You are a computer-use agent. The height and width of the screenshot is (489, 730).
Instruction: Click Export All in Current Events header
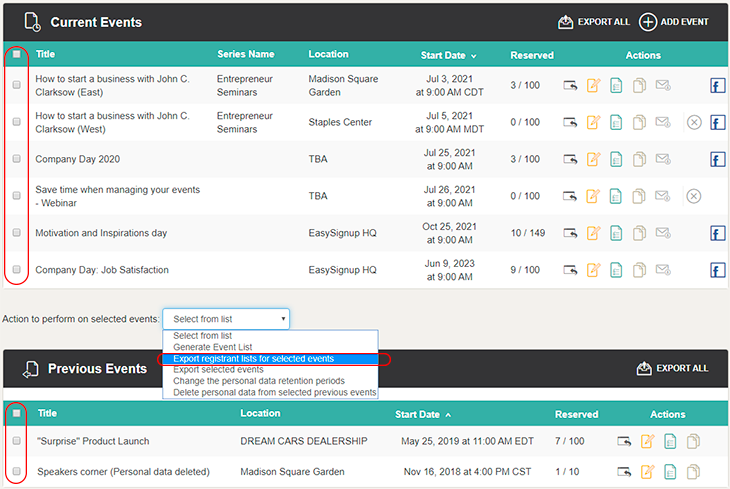click(594, 22)
